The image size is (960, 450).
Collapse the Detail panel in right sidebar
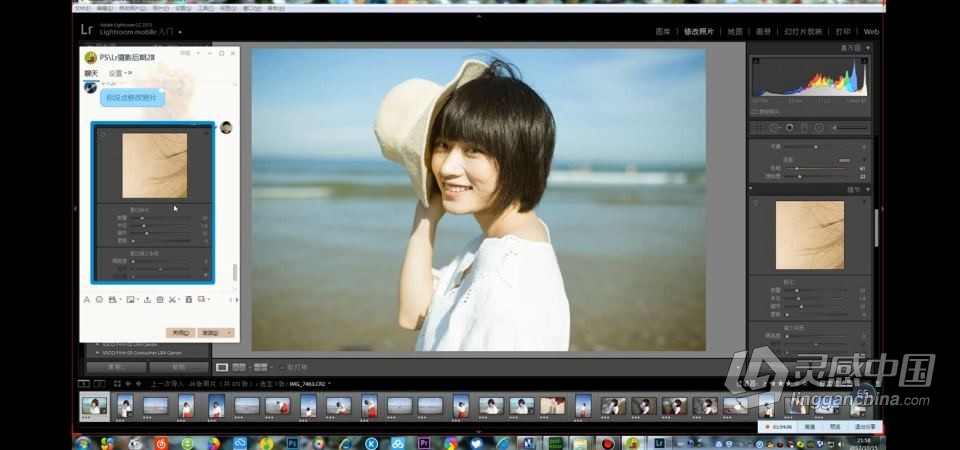point(868,188)
